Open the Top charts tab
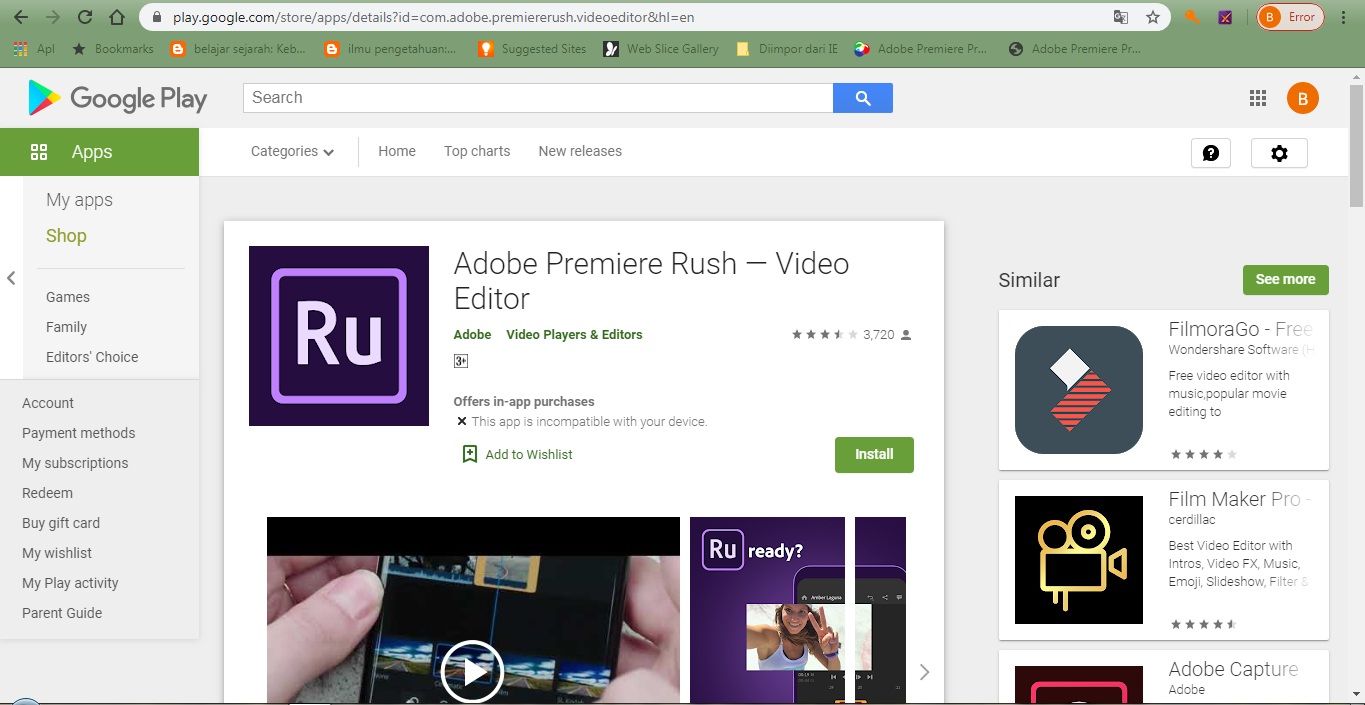This screenshot has width=1365, height=705. point(477,151)
